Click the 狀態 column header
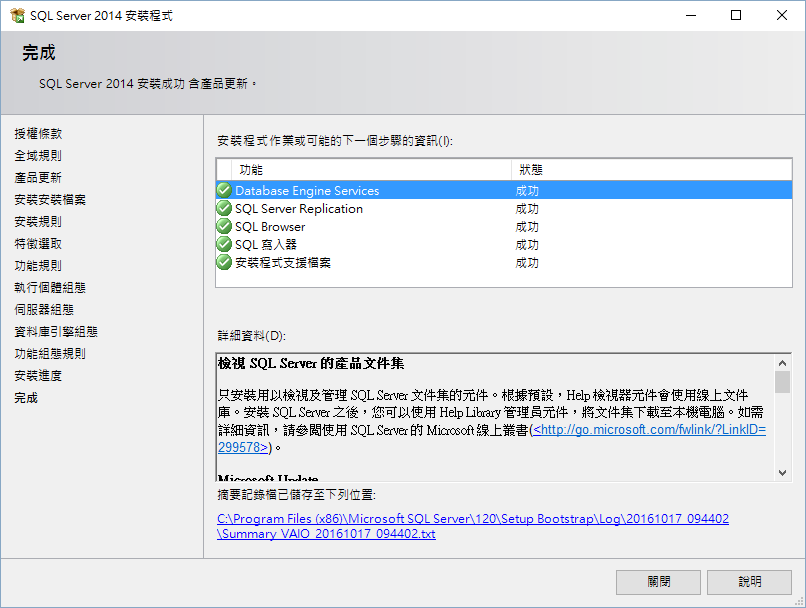 click(x=651, y=170)
